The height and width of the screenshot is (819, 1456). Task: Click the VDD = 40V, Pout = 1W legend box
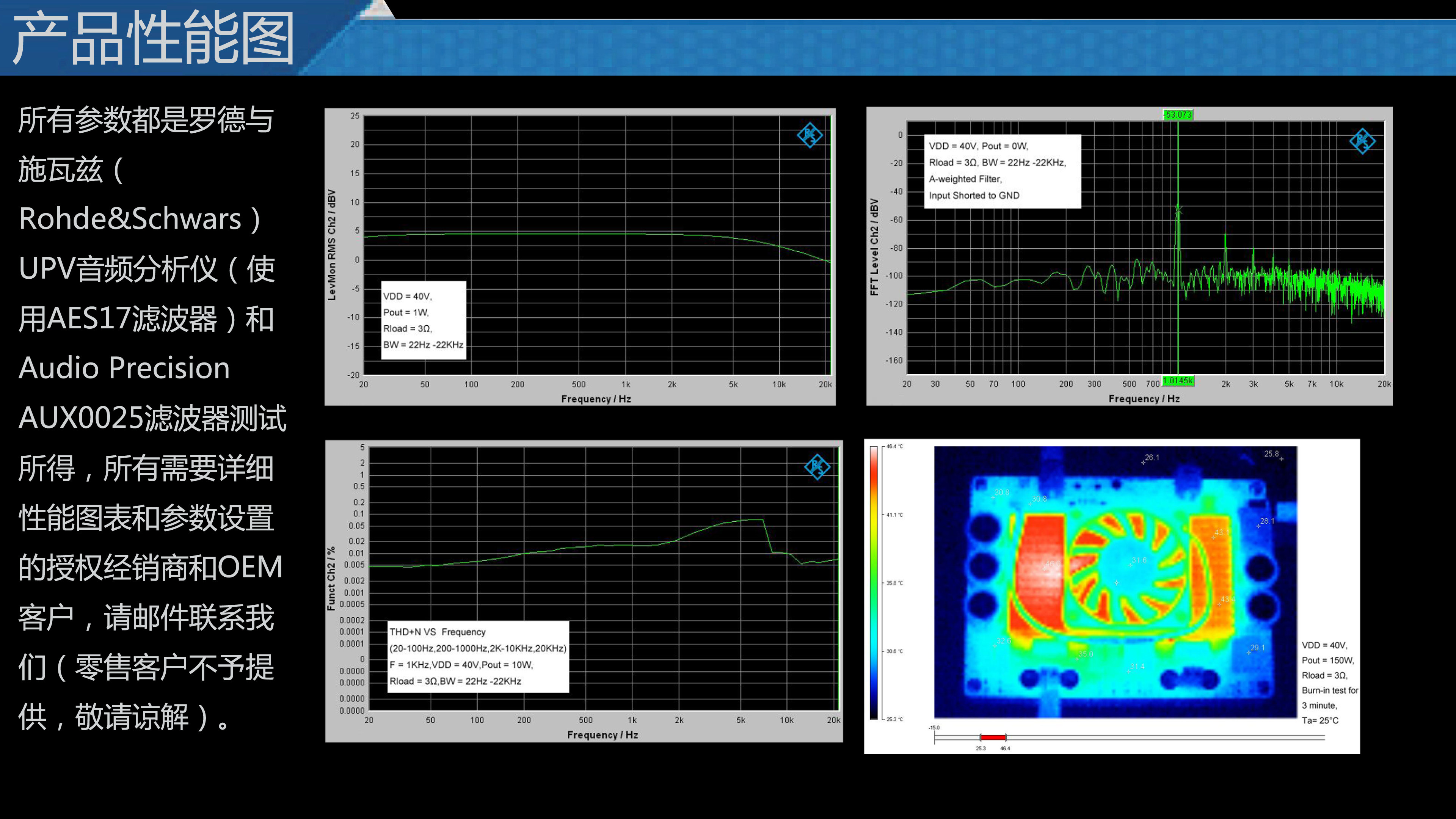click(424, 320)
